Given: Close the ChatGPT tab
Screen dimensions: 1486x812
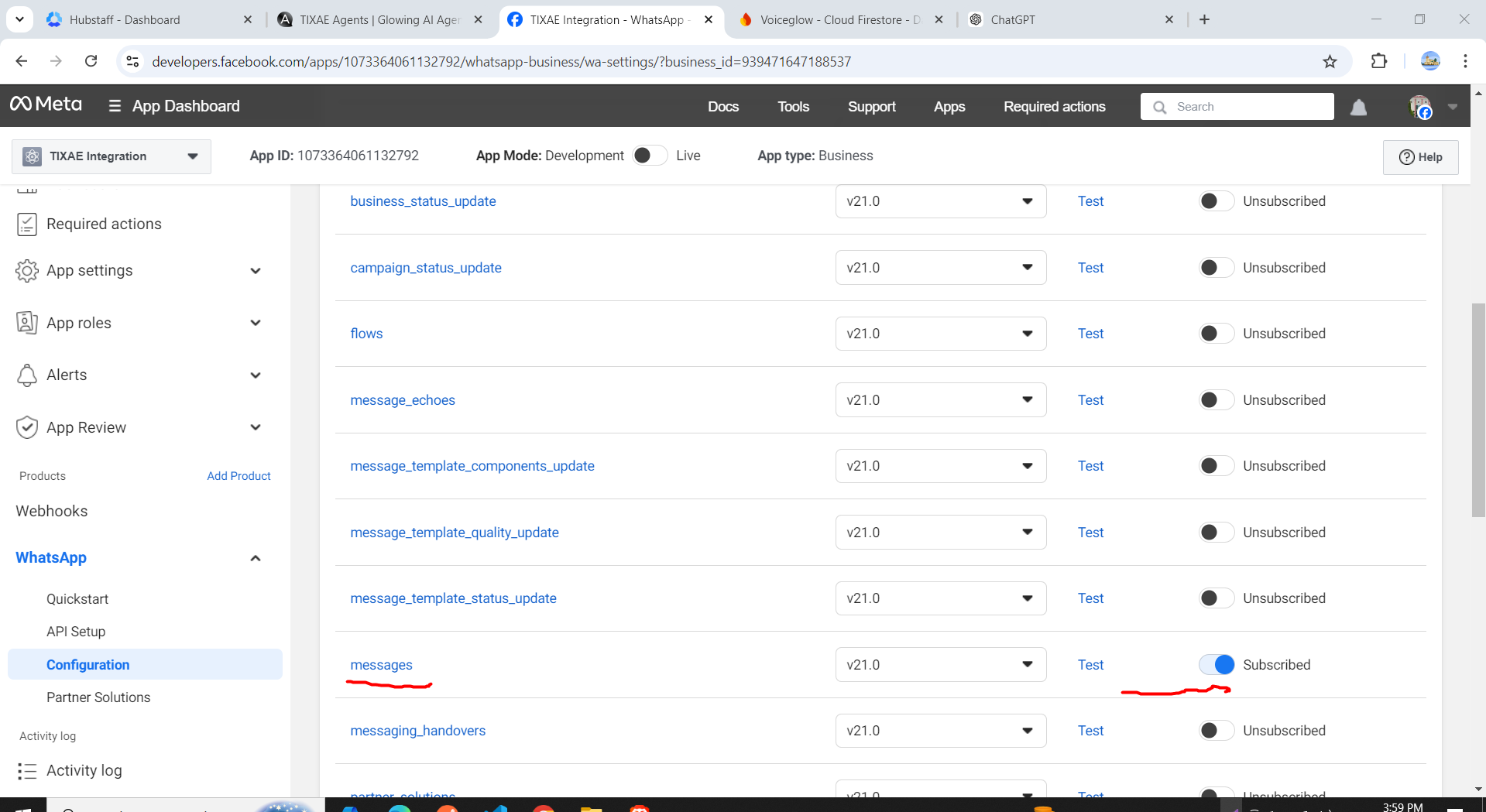Looking at the screenshot, I should [x=1169, y=19].
